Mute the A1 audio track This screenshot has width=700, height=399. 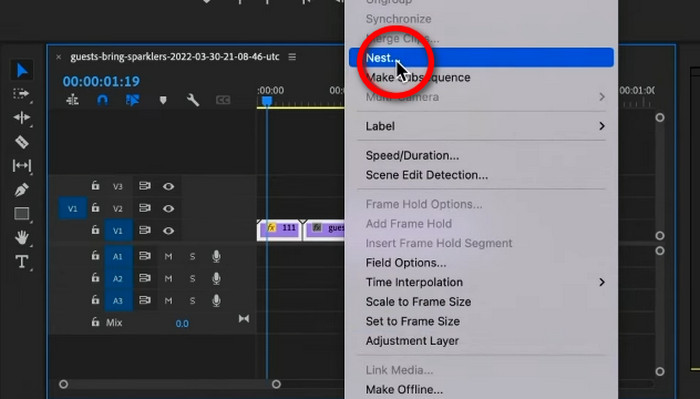pyautogui.click(x=168, y=257)
